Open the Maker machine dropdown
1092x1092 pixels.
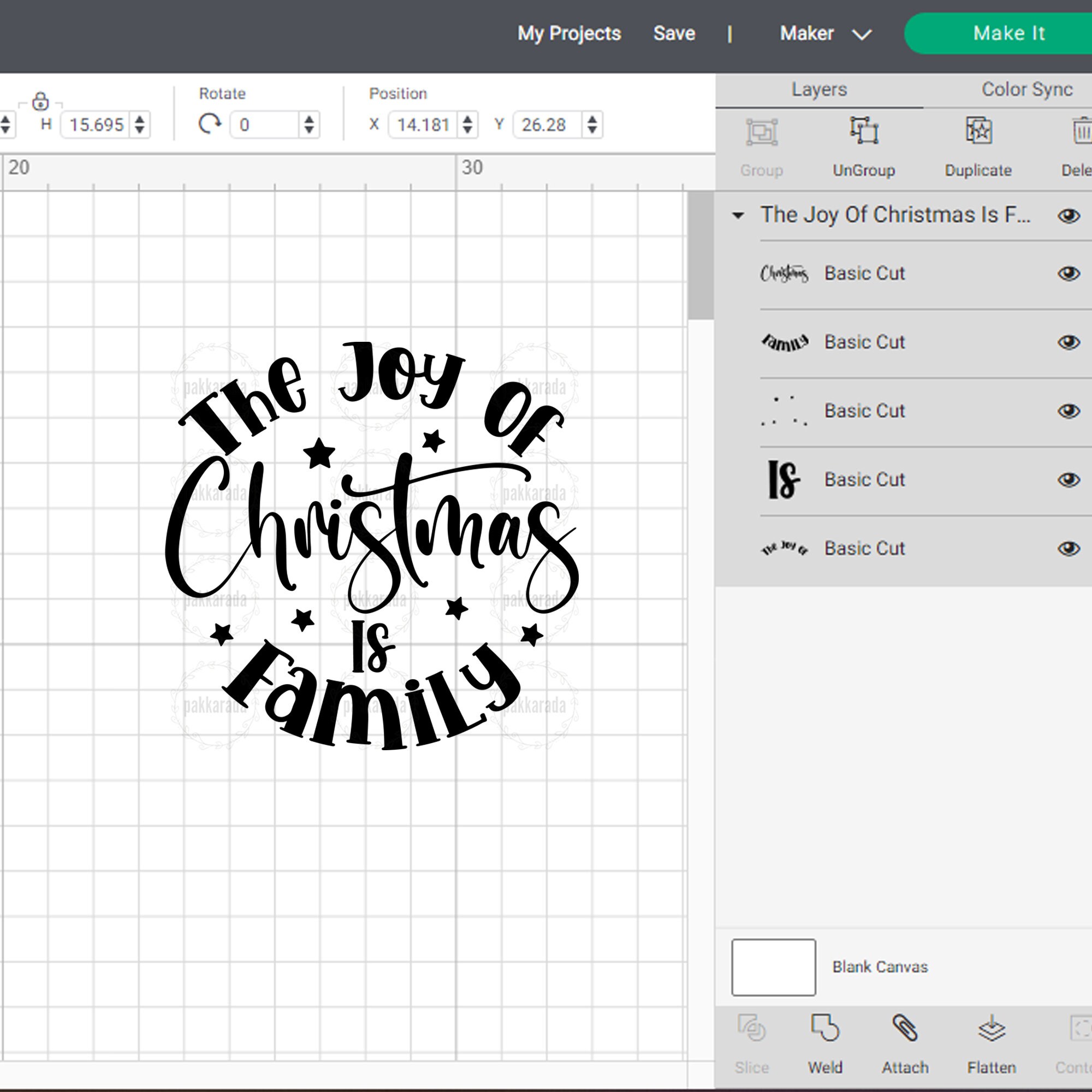click(x=825, y=33)
